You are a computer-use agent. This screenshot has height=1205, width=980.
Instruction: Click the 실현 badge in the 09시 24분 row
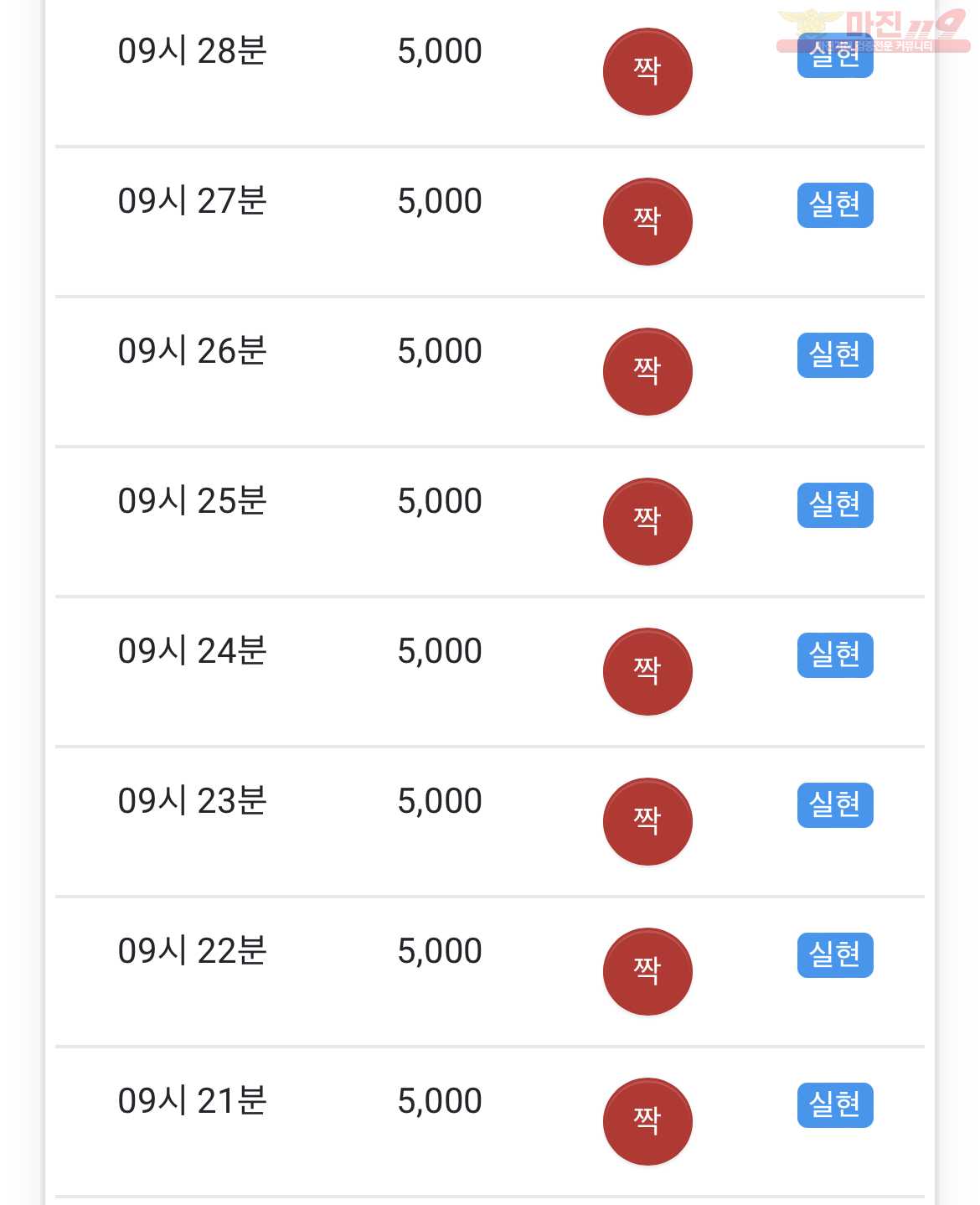click(835, 655)
